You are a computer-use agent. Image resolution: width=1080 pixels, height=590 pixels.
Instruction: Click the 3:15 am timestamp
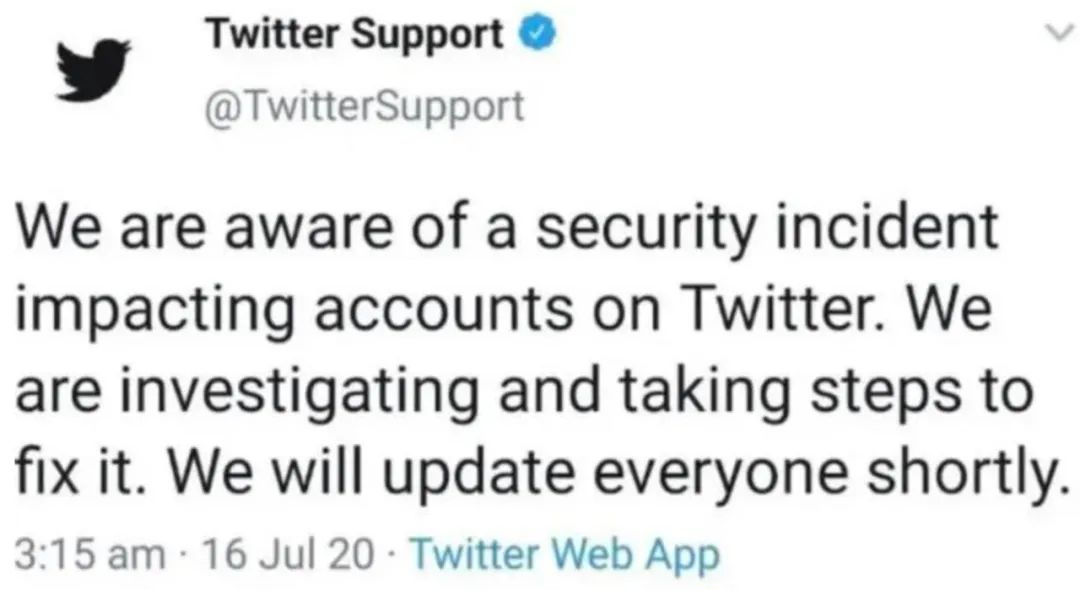[90, 555]
